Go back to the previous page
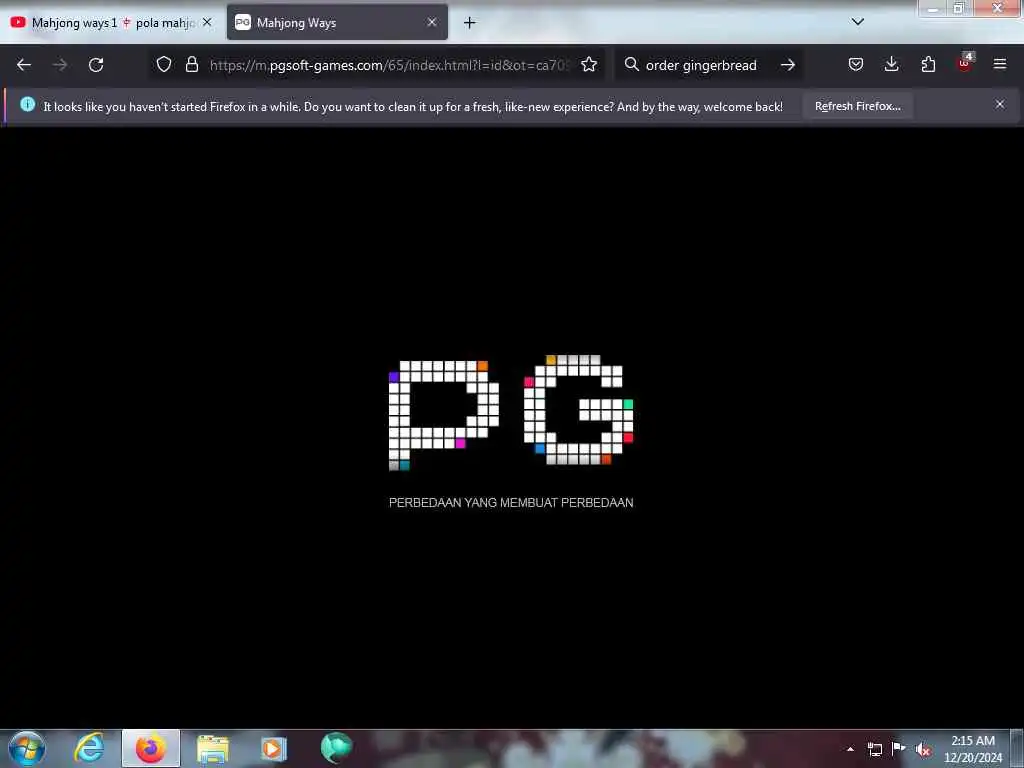 (24, 65)
